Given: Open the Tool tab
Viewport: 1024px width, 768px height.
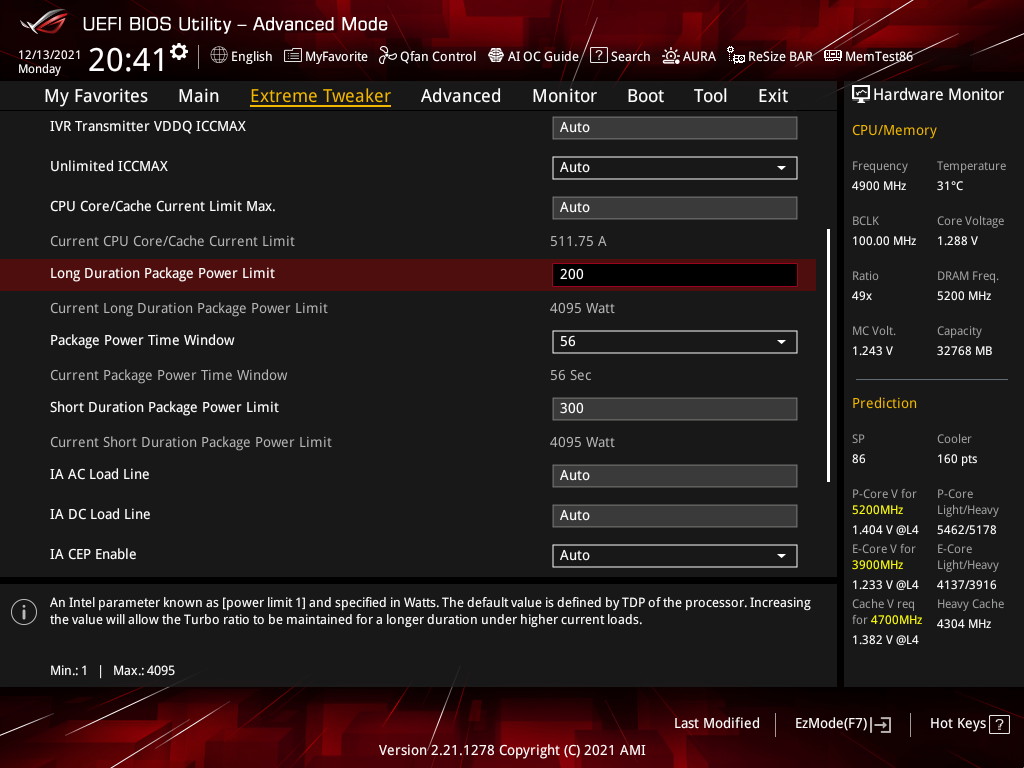Looking at the screenshot, I should 710,96.
